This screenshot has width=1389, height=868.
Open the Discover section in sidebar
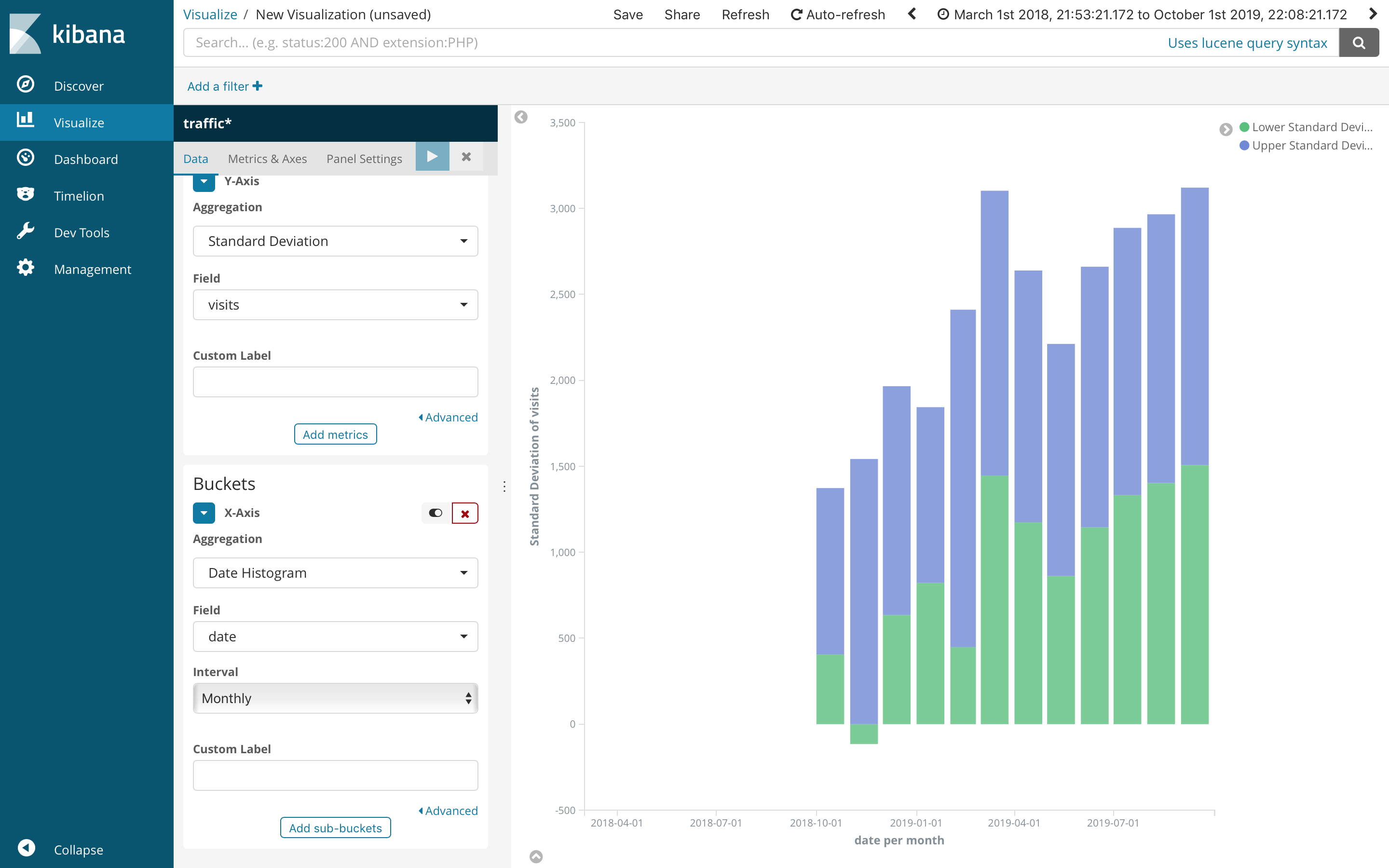click(x=78, y=85)
